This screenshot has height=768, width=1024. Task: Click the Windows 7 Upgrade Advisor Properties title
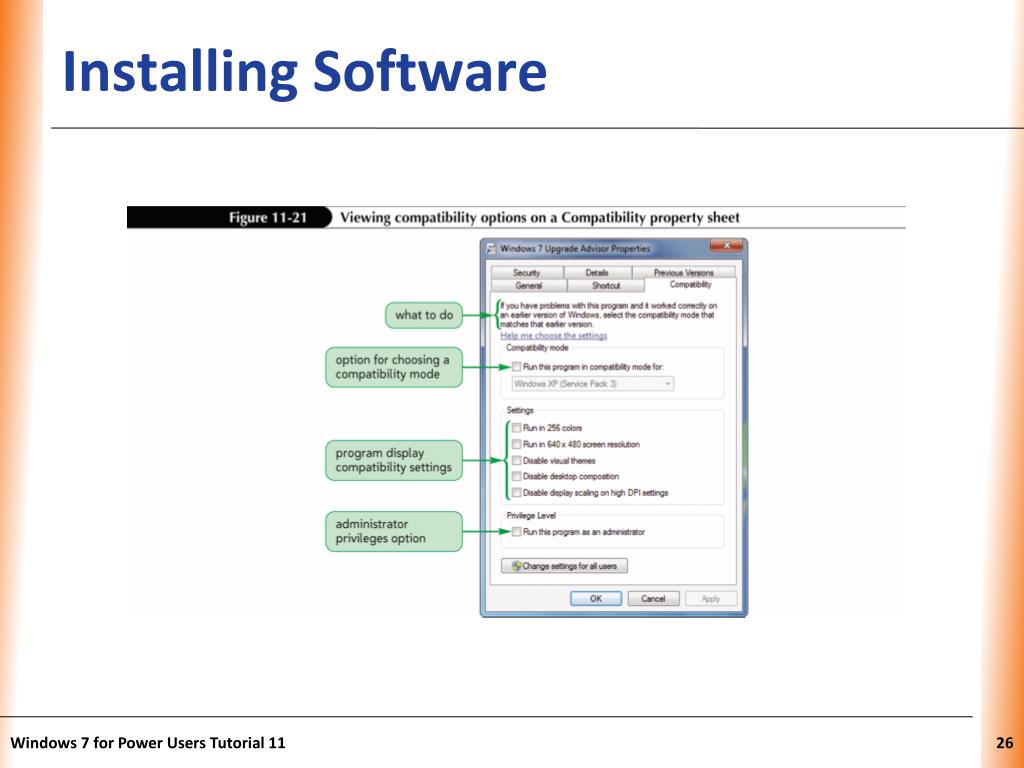tap(575, 249)
